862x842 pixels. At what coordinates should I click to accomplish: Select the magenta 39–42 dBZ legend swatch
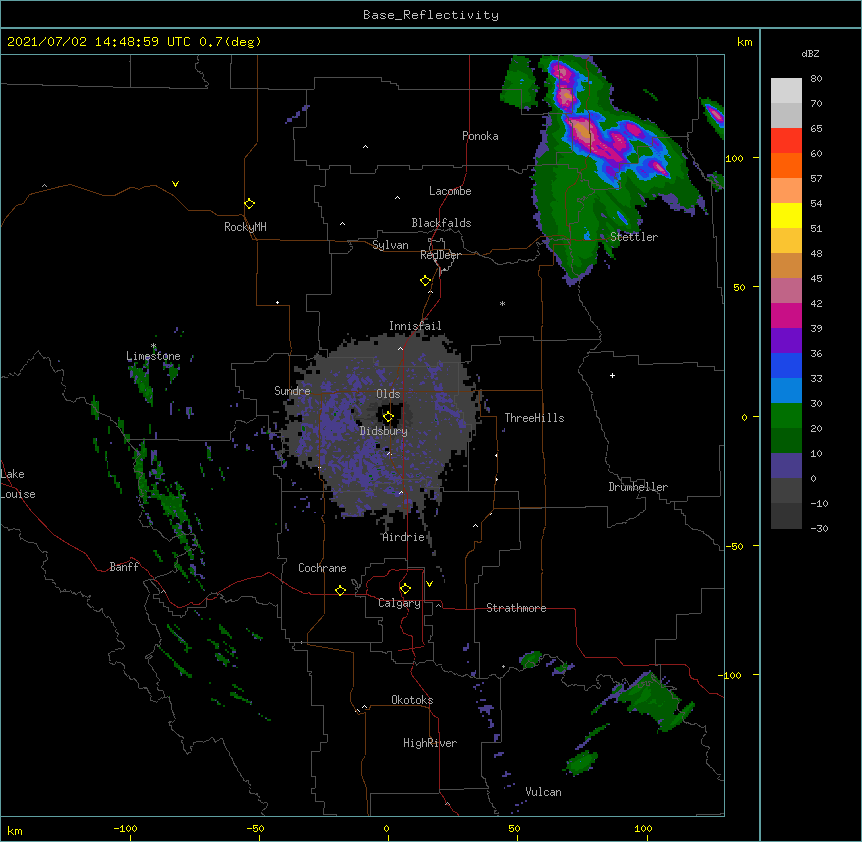786,315
